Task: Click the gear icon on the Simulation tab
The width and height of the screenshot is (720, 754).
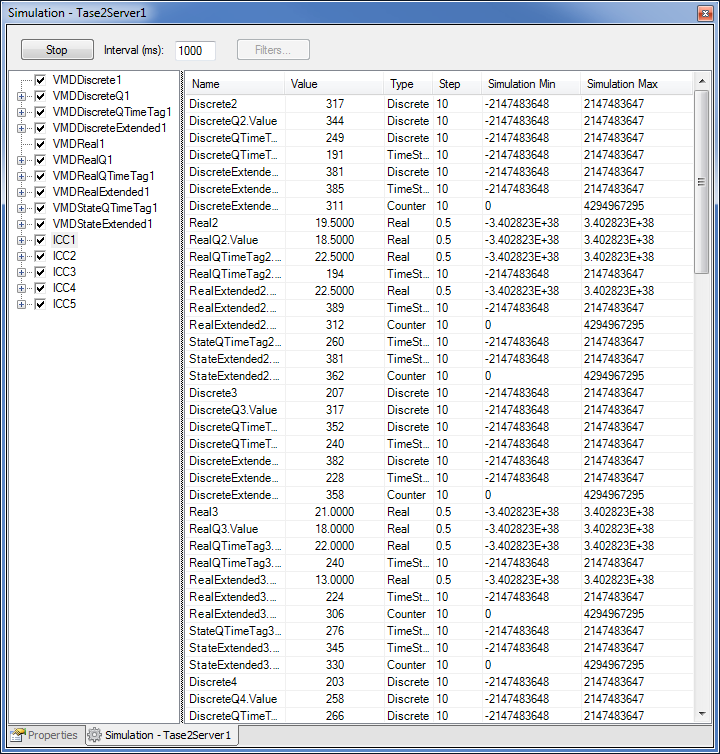Action: pyautogui.click(x=94, y=735)
